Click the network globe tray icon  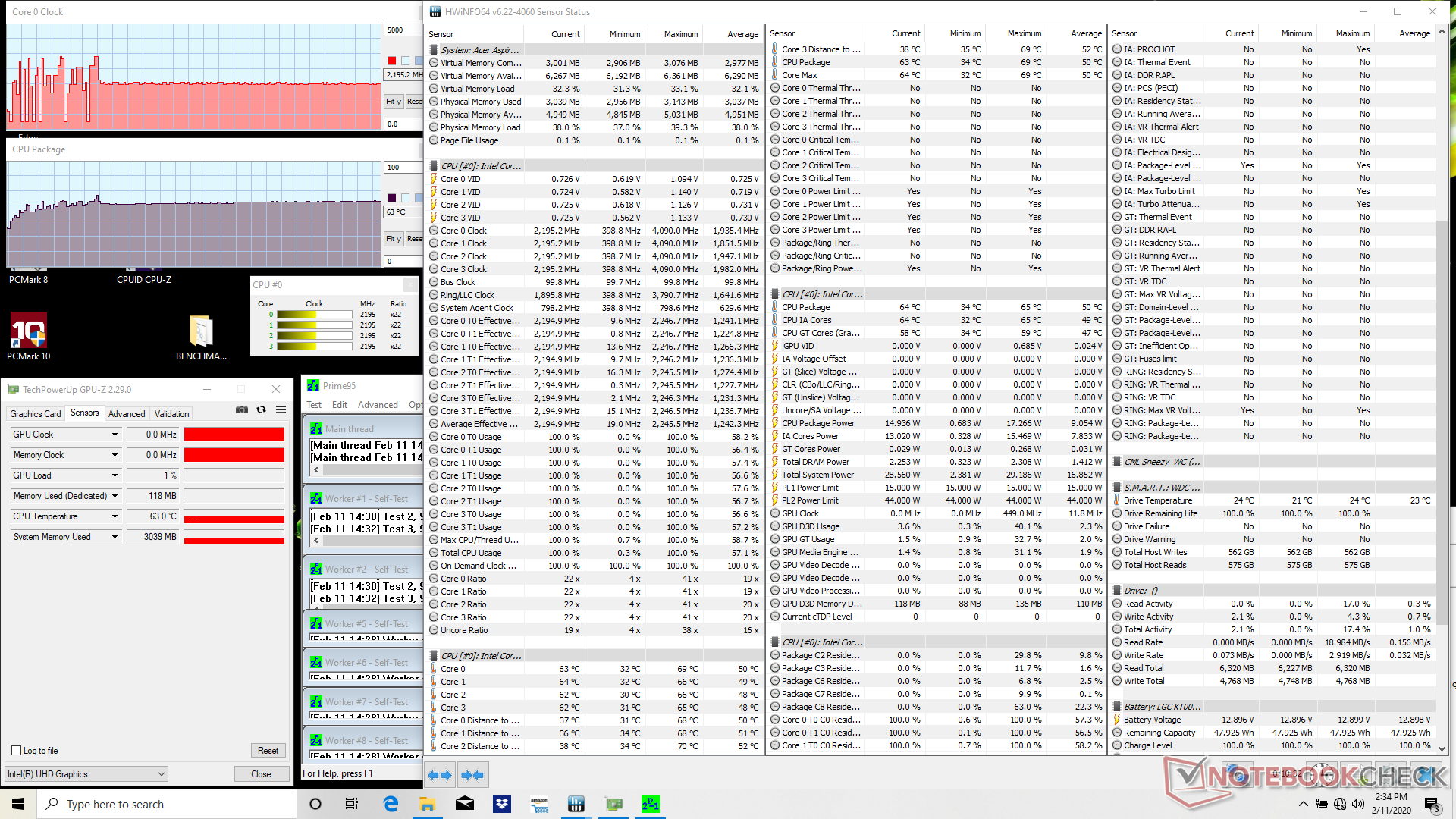click(x=1340, y=804)
